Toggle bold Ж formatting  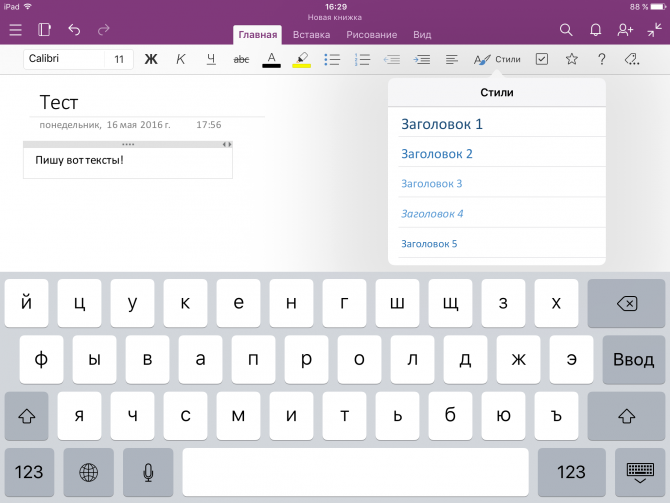(x=151, y=59)
